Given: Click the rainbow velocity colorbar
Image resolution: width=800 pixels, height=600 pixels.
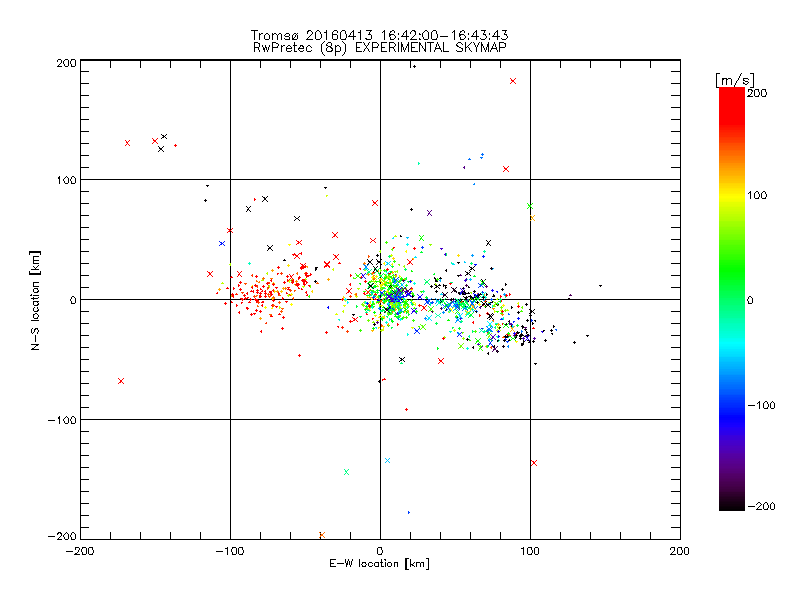Looking at the screenshot, I should [732, 299].
